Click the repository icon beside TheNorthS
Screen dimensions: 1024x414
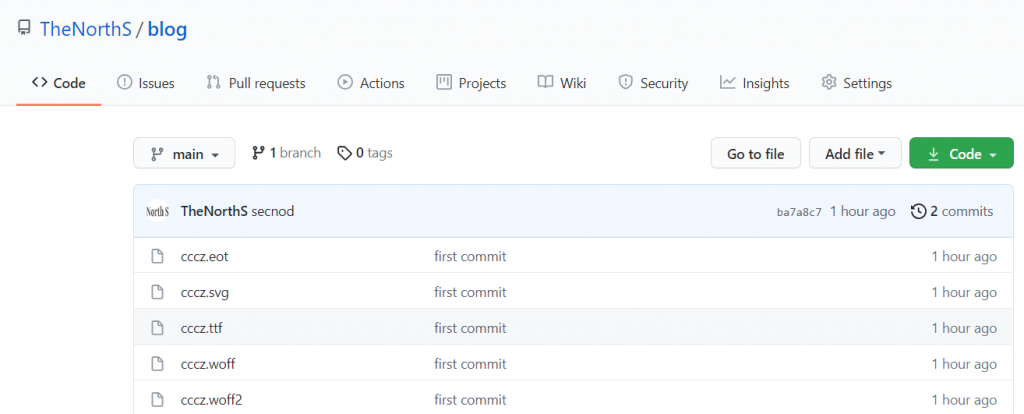[x=24, y=28]
